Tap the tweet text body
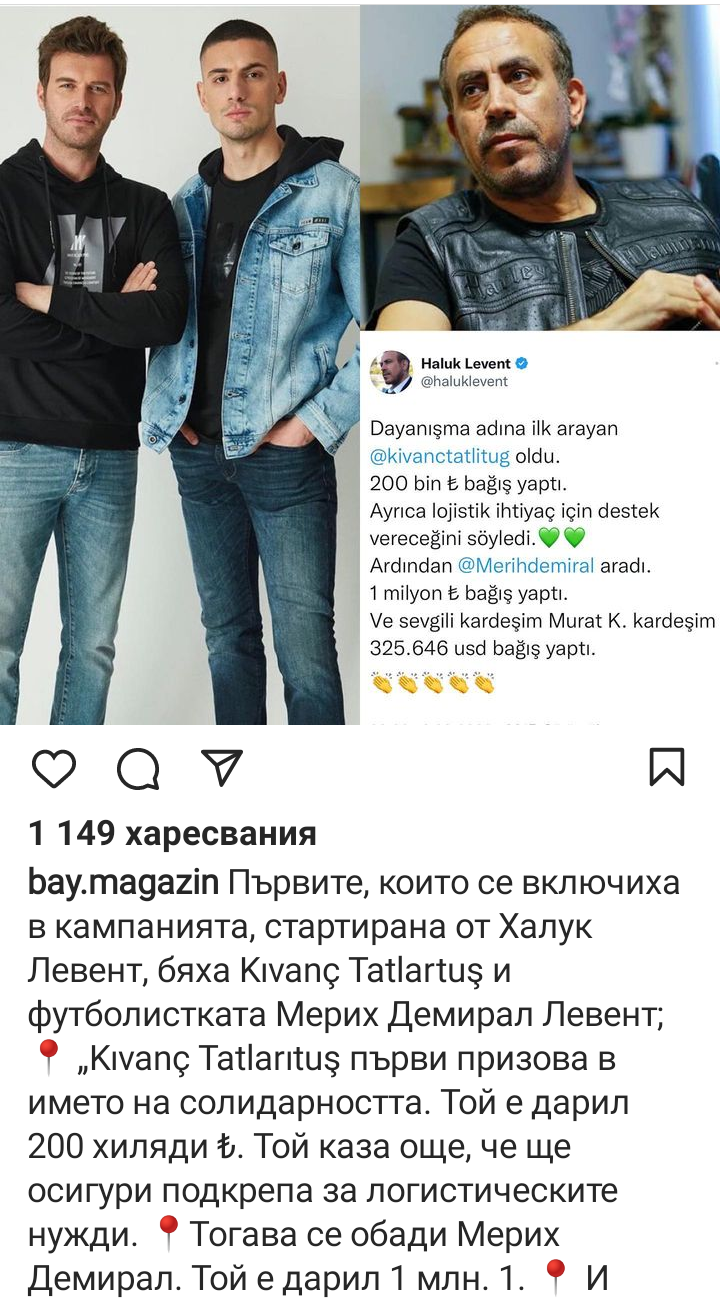 pyautogui.click(x=543, y=538)
